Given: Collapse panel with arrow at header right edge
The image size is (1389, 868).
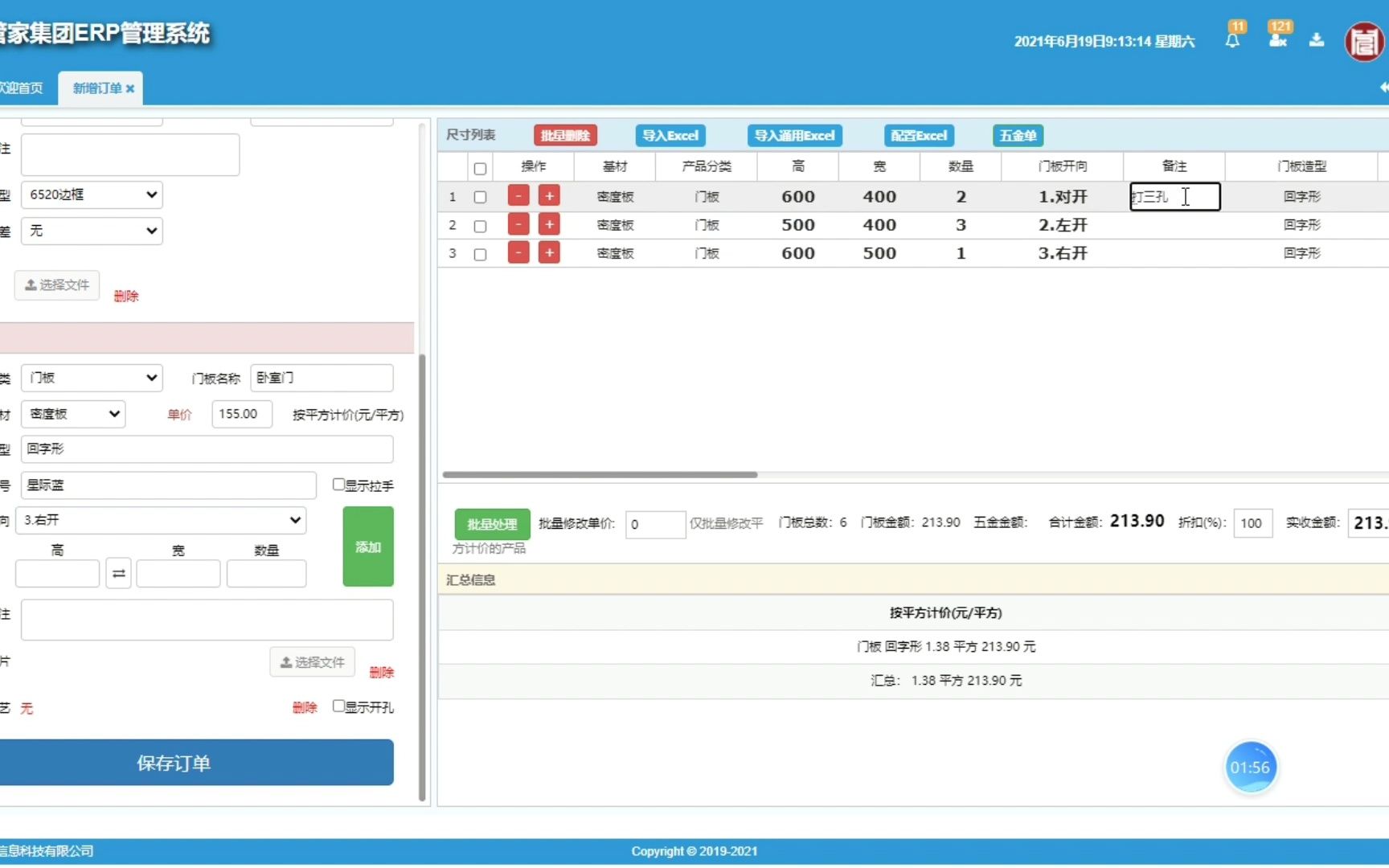Looking at the screenshot, I should click(1383, 88).
